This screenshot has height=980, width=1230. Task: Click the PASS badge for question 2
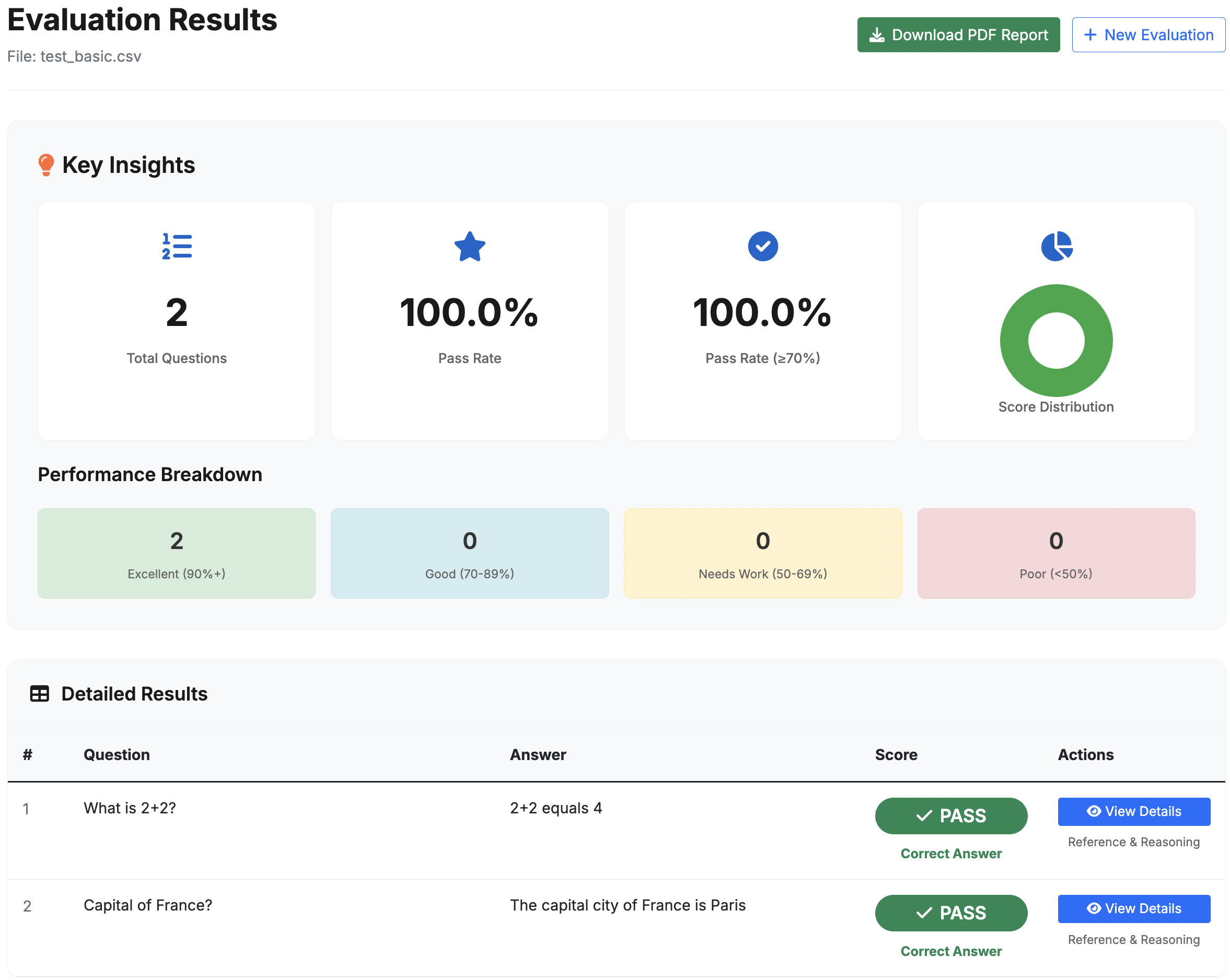(x=951, y=913)
